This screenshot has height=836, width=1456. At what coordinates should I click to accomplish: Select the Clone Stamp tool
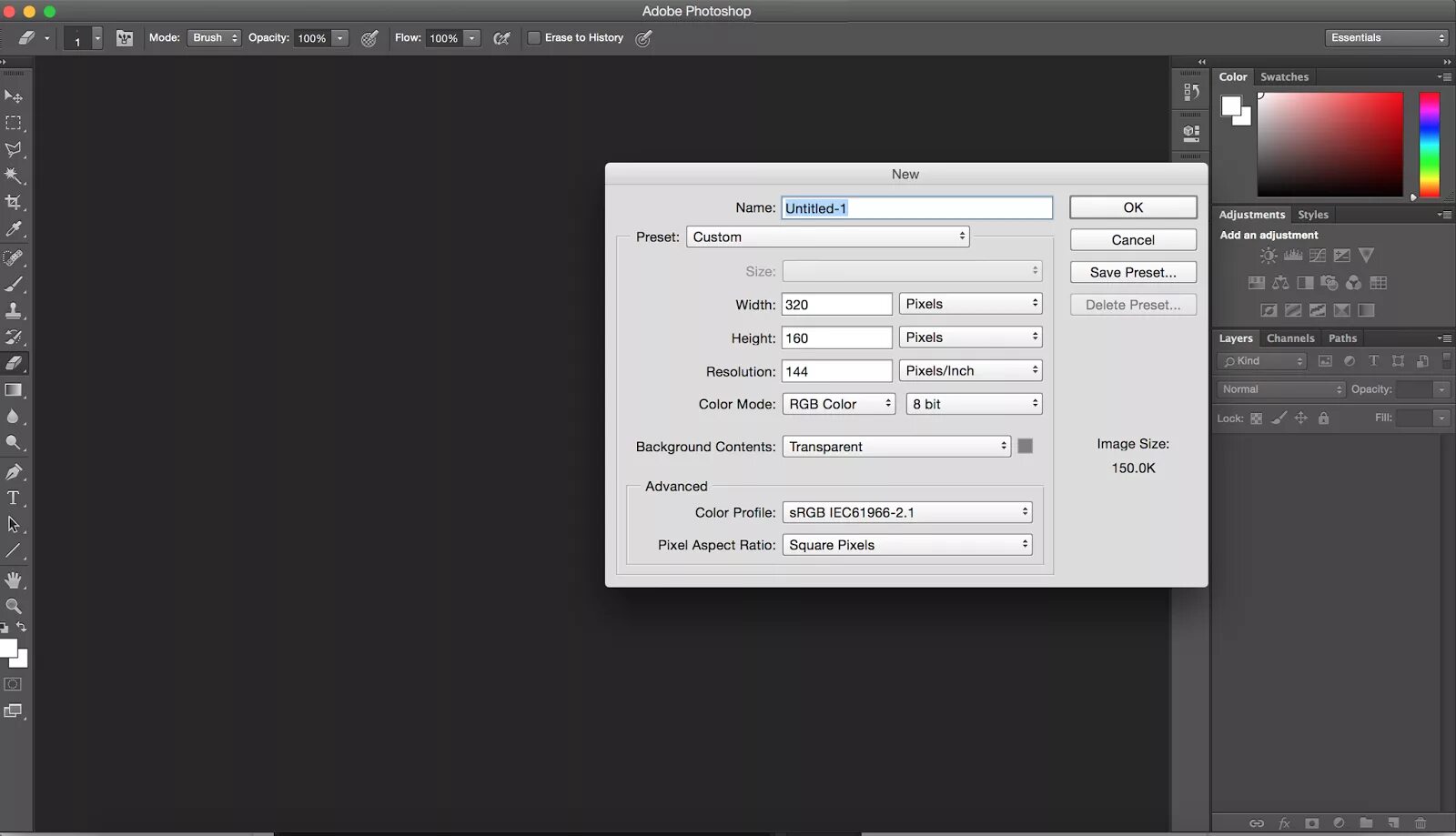(x=14, y=310)
